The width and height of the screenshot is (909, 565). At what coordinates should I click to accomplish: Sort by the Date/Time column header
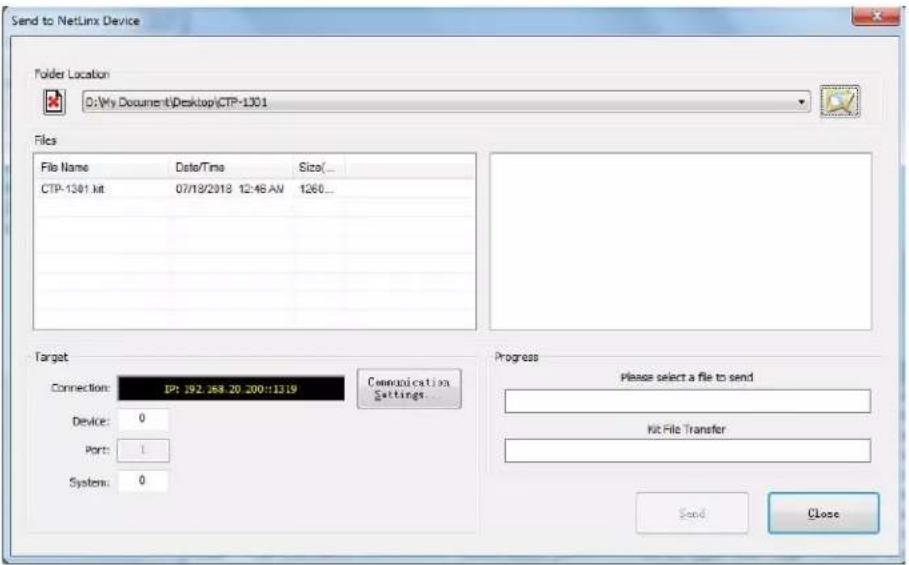coord(231,167)
